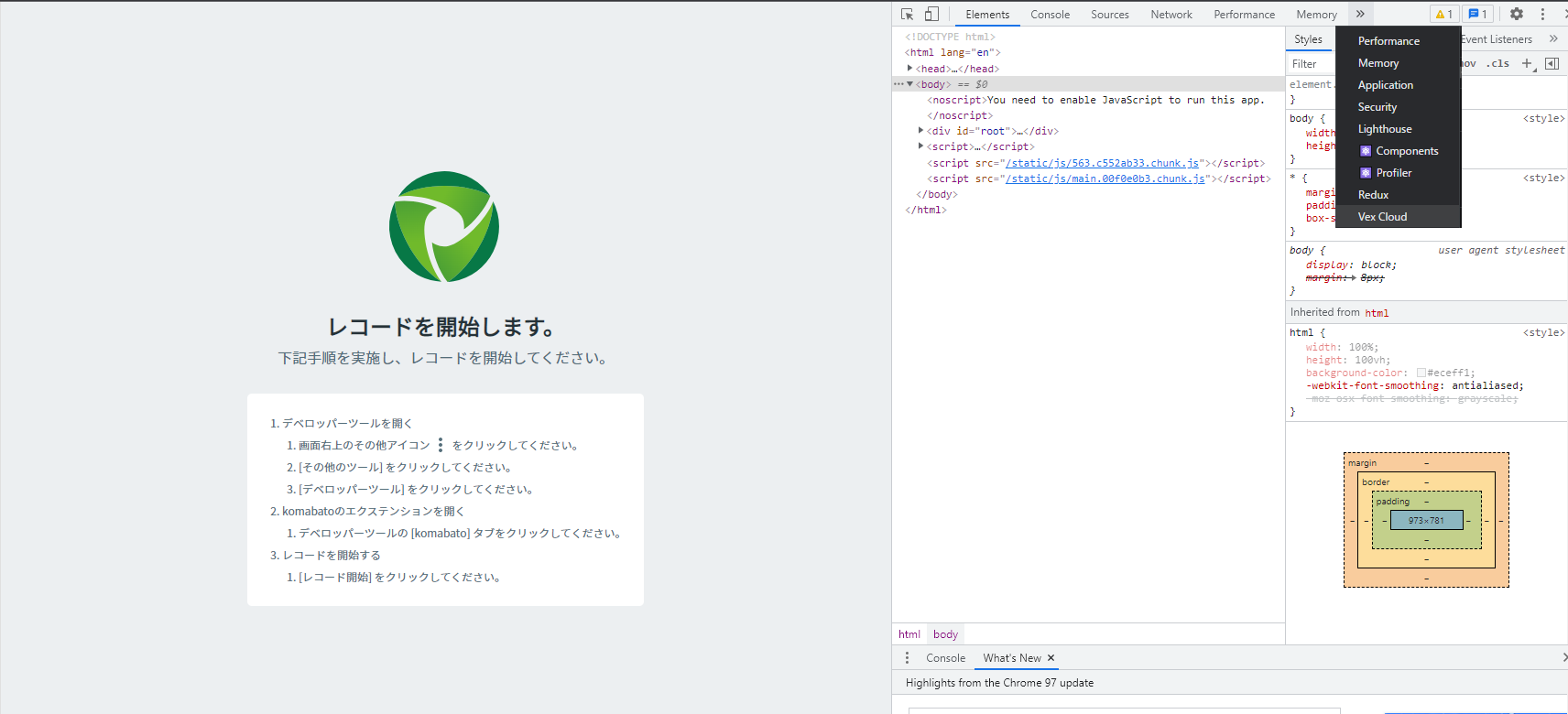
Task: Open the Sources tab
Action: [x=1109, y=14]
